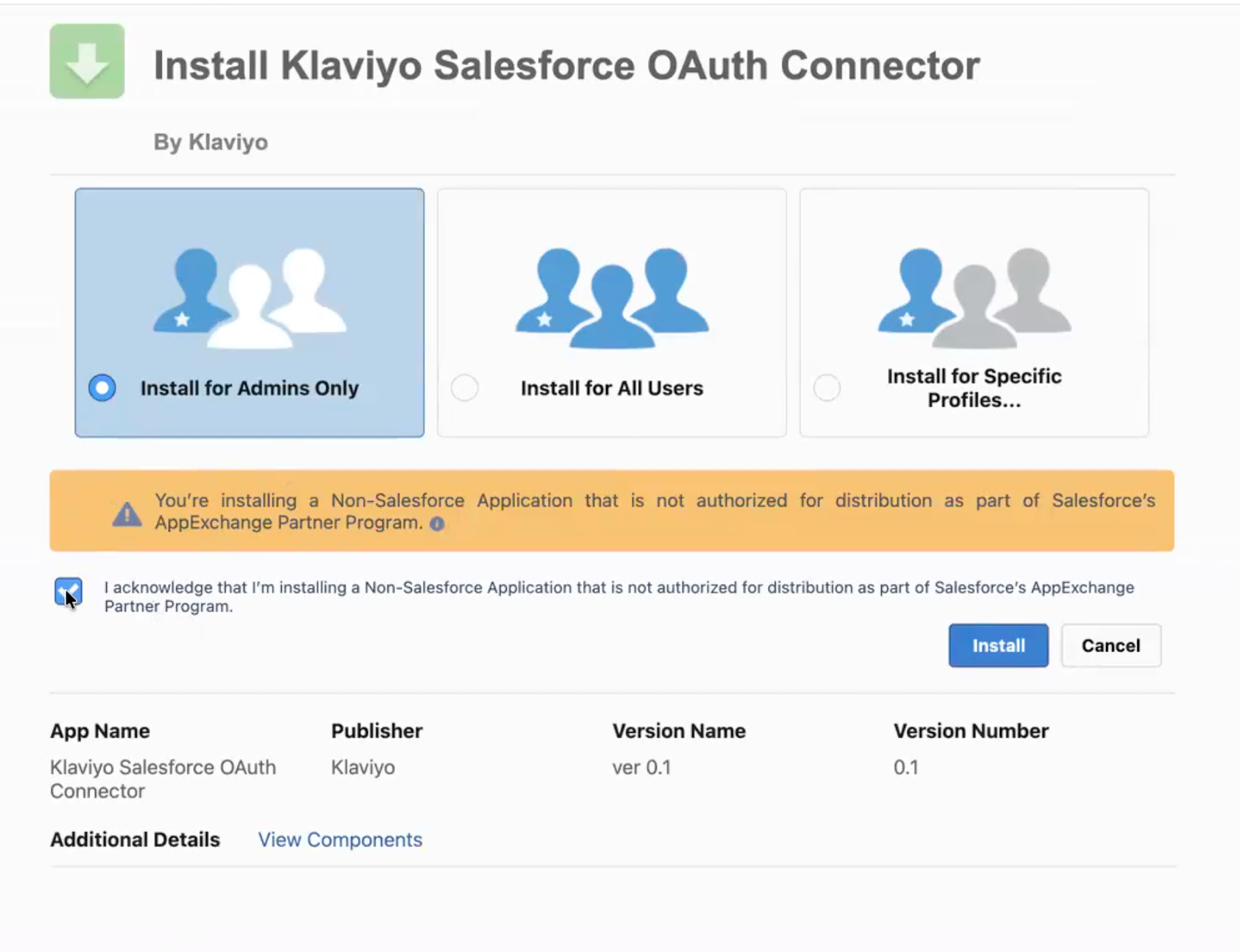This screenshot has height=952, width=1240.
Task: Open the View Components link
Action: (340, 840)
